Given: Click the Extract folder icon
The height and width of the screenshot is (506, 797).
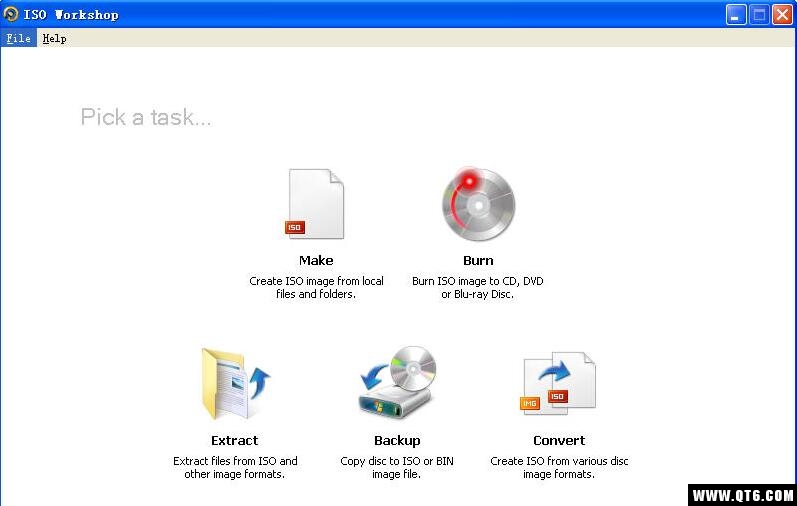Looking at the screenshot, I should (x=235, y=383).
